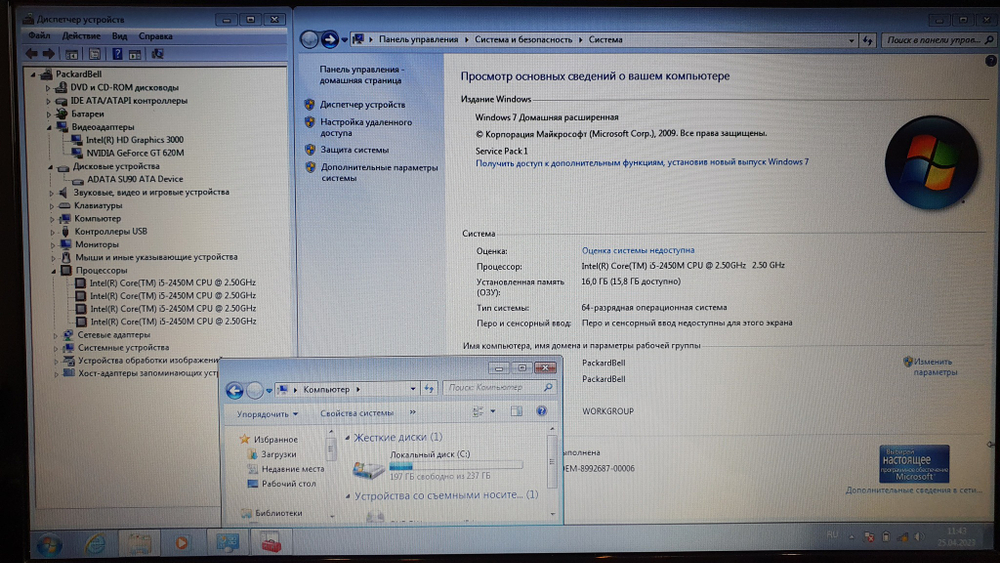This screenshot has height=563, width=1000.
Task: Click the » overflow chevron in Explorer toolbar
Action: point(413,413)
